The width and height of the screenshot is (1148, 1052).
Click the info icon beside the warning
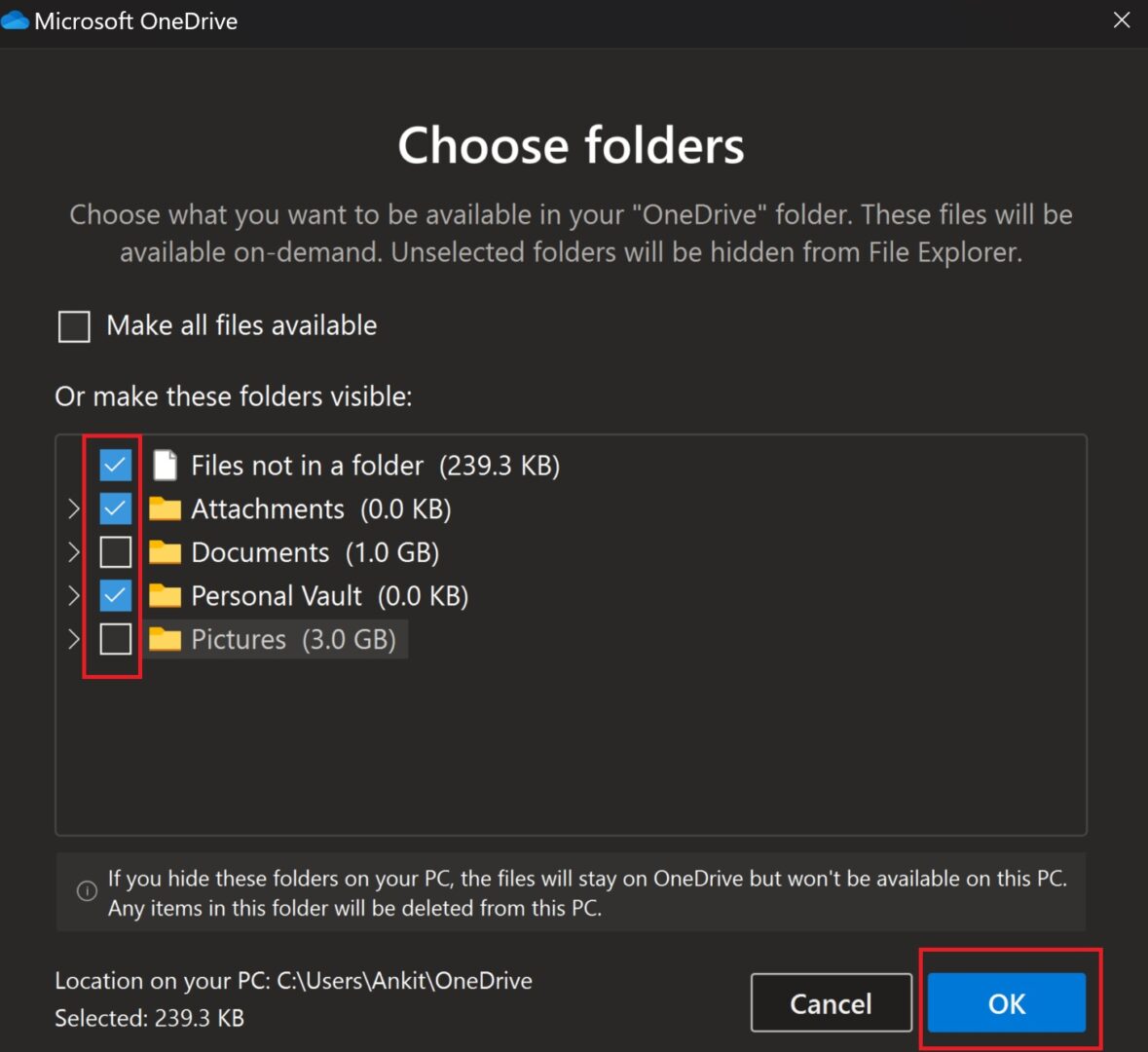[87, 891]
